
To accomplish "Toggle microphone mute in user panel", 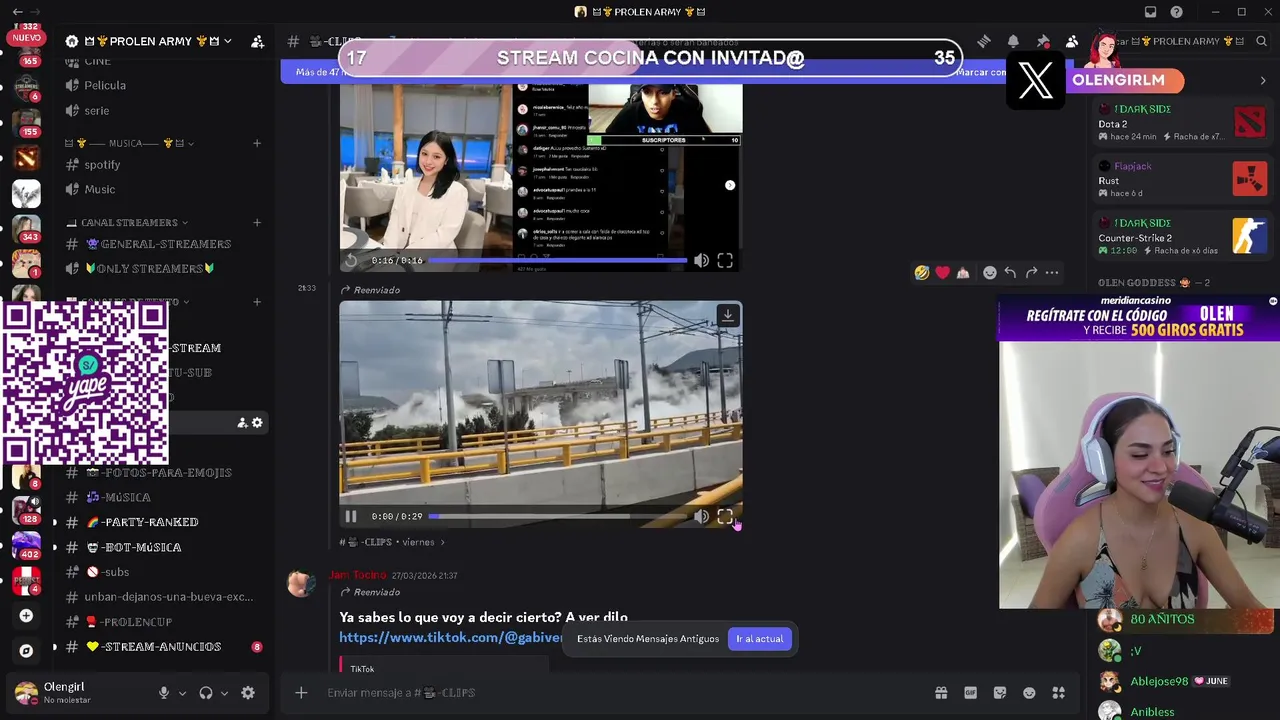I will click(x=164, y=693).
